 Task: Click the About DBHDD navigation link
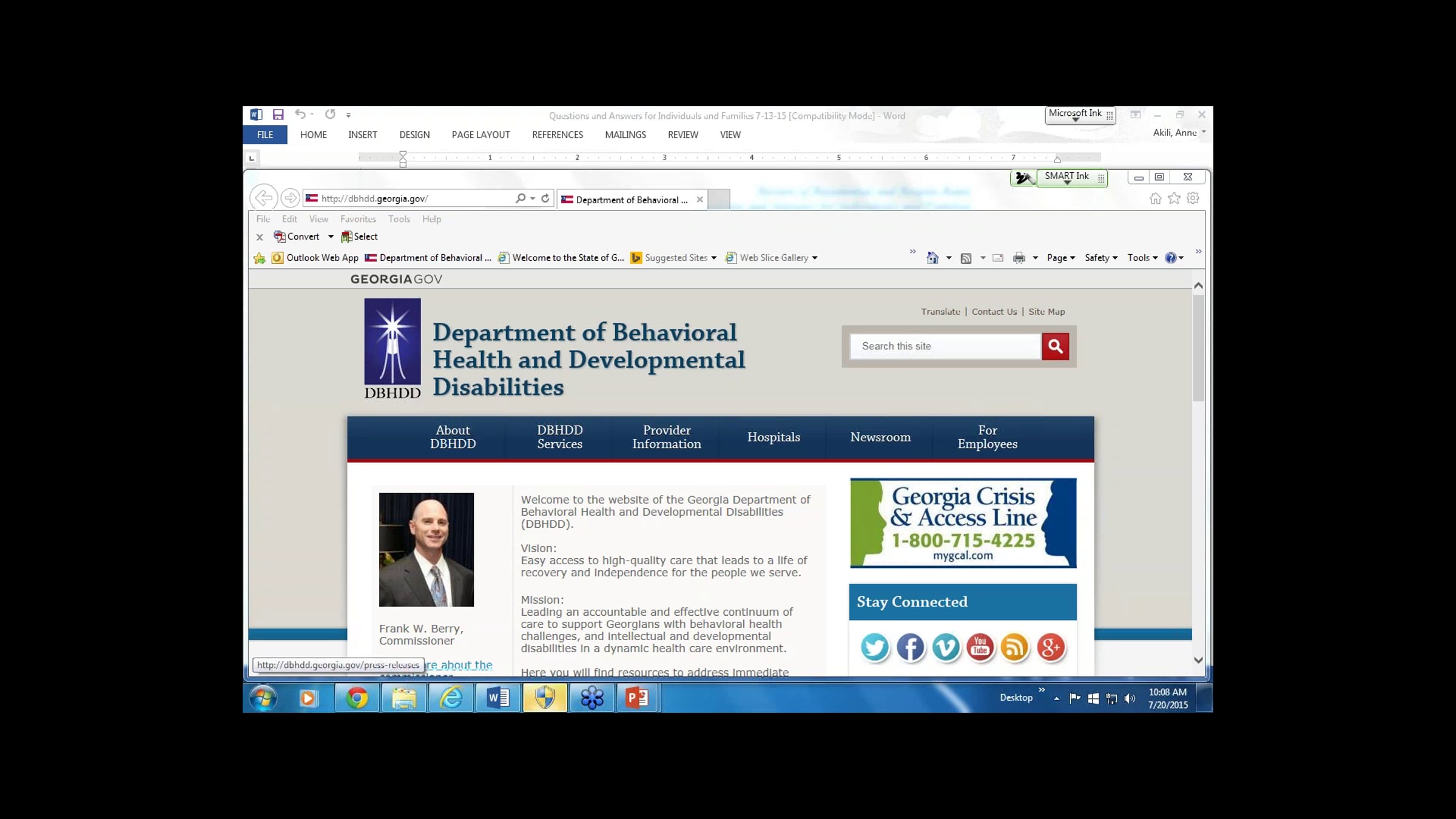(x=453, y=437)
